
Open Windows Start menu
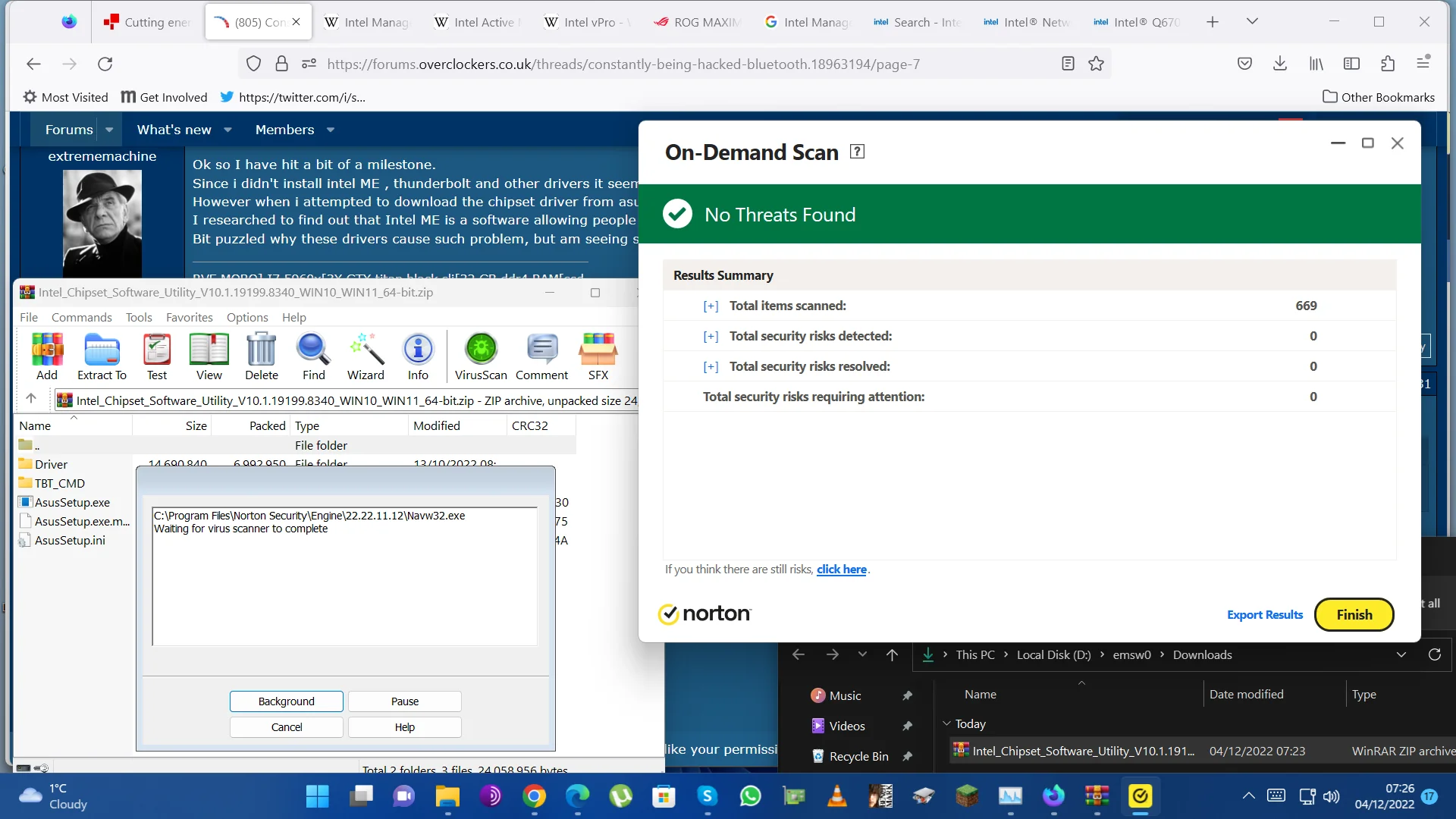(x=317, y=796)
